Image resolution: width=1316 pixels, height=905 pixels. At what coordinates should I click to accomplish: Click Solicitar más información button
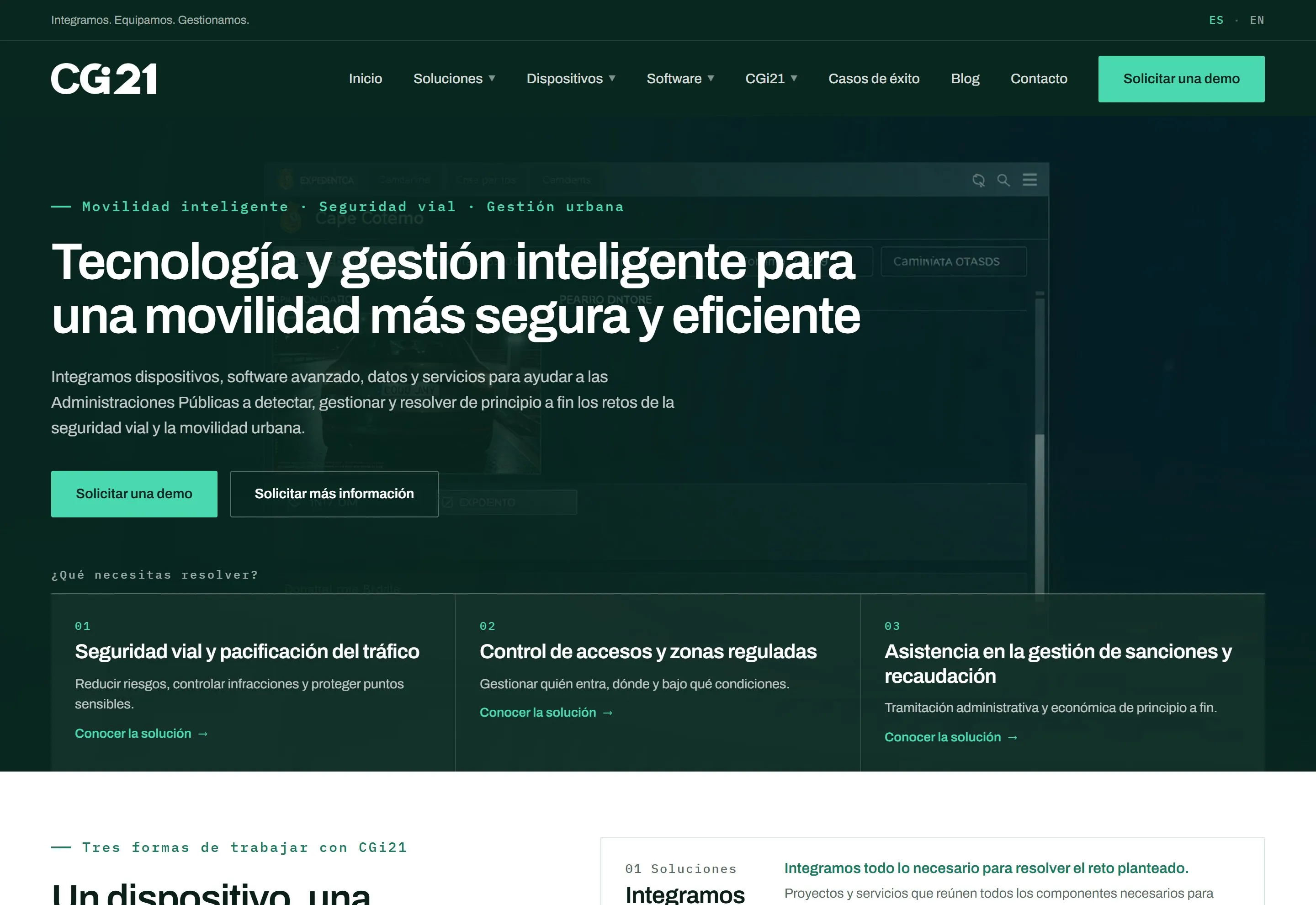click(334, 494)
